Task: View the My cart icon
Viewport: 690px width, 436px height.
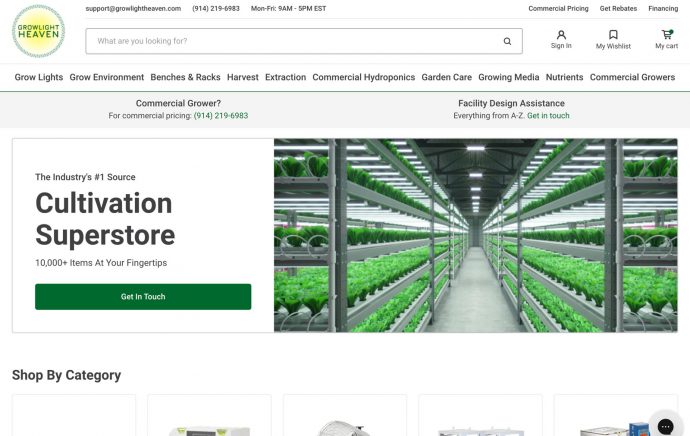Action: (667, 35)
